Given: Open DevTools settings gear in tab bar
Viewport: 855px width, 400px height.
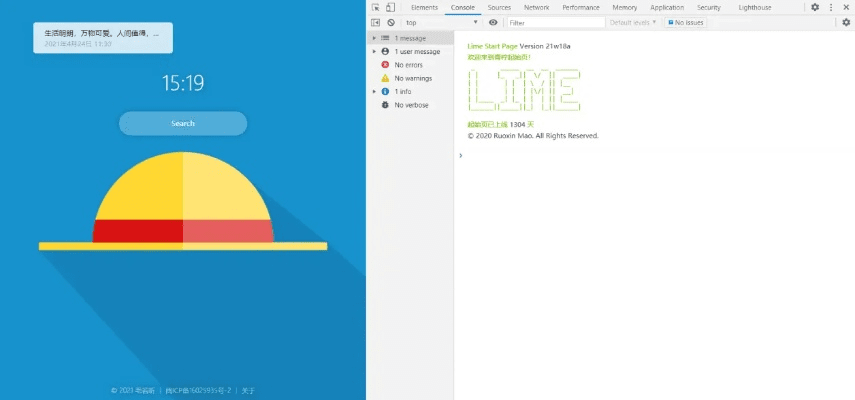Looking at the screenshot, I should point(815,7).
